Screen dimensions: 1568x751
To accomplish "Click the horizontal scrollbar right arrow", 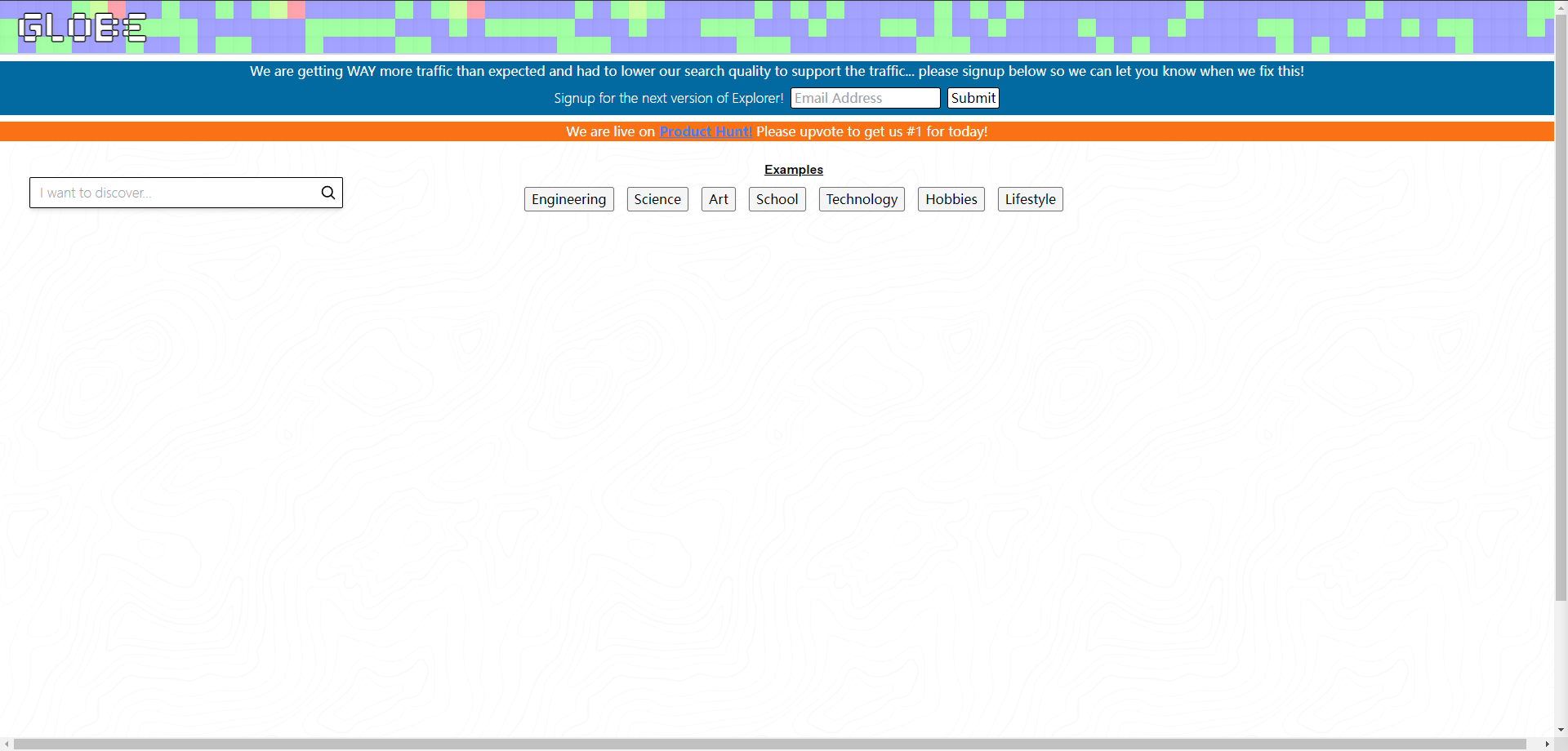I will pyautogui.click(x=1547, y=744).
